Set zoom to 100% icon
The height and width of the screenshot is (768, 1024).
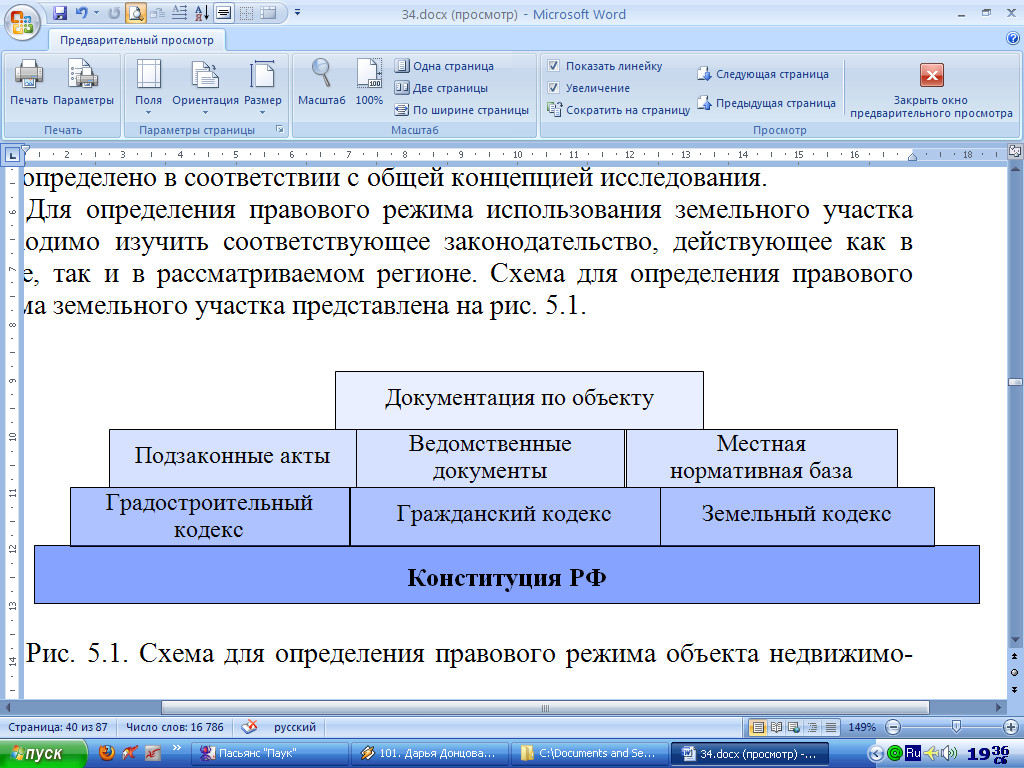[x=369, y=82]
